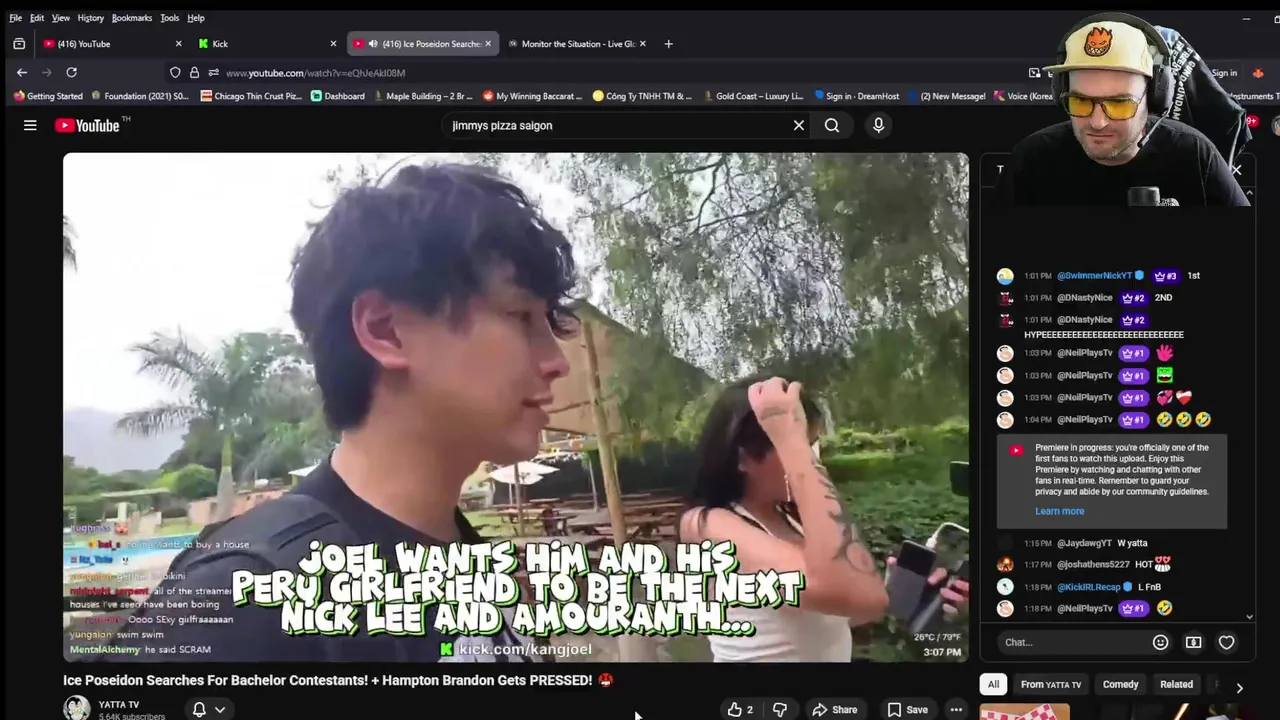
Task: Show tracking protection shield info
Action: point(175,73)
